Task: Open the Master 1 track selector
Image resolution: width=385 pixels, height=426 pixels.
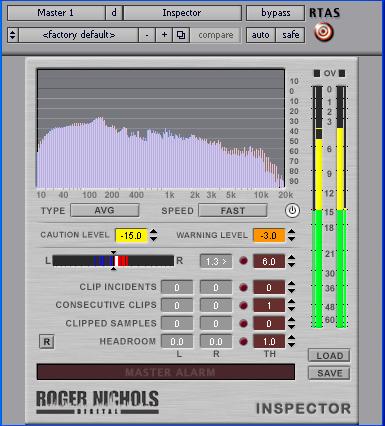Action: (56, 13)
